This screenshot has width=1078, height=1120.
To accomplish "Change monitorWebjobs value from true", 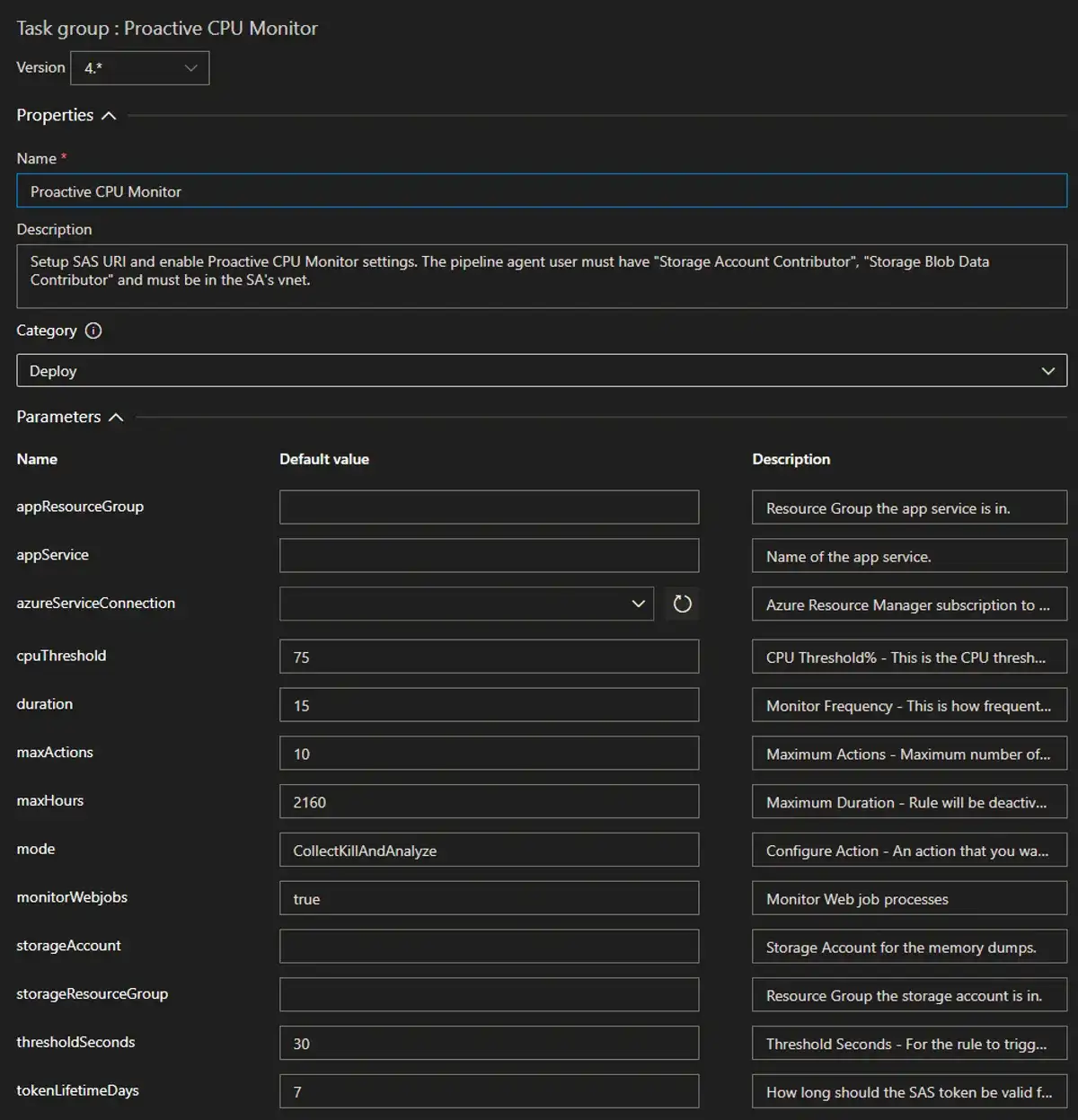I will click(x=489, y=898).
